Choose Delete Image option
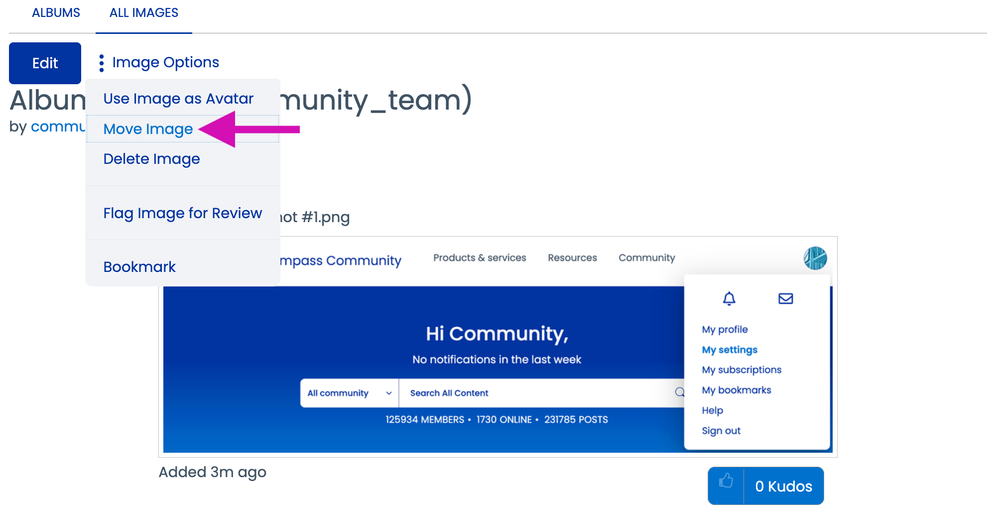This screenshot has height=512, width=998. pyautogui.click(x=151, y=159)
